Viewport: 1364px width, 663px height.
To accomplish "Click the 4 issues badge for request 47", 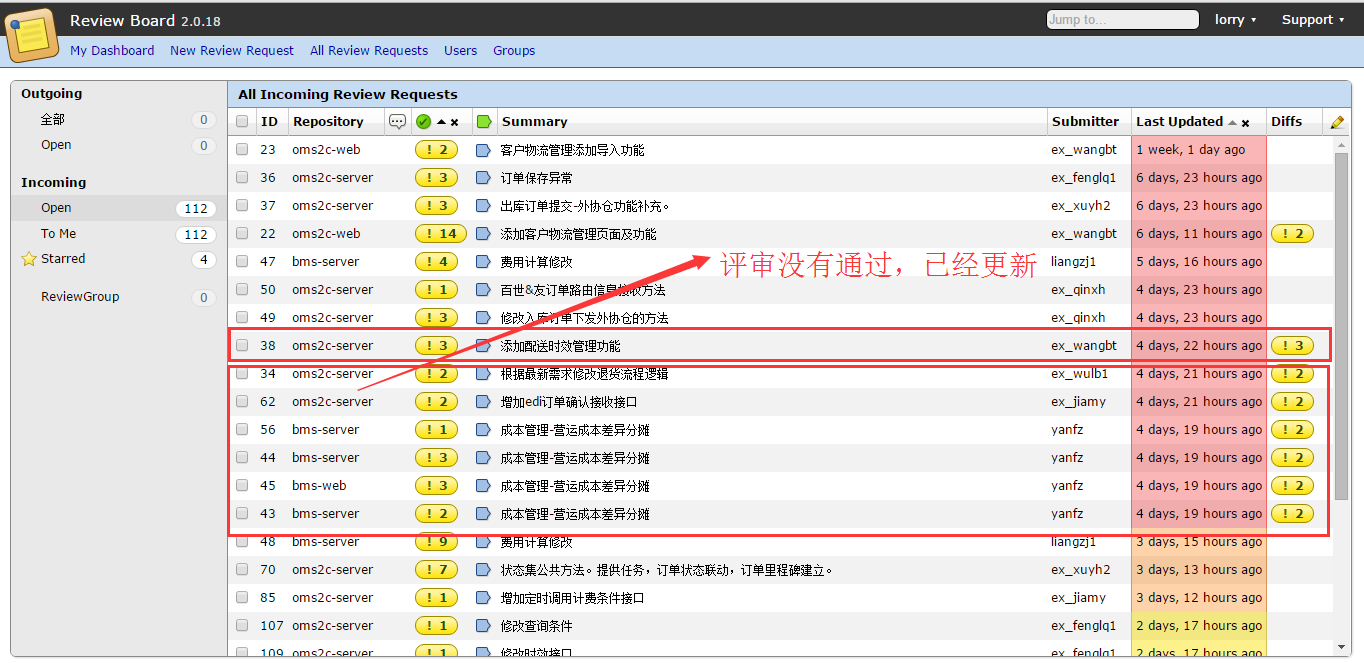I will tap(436, 262).
